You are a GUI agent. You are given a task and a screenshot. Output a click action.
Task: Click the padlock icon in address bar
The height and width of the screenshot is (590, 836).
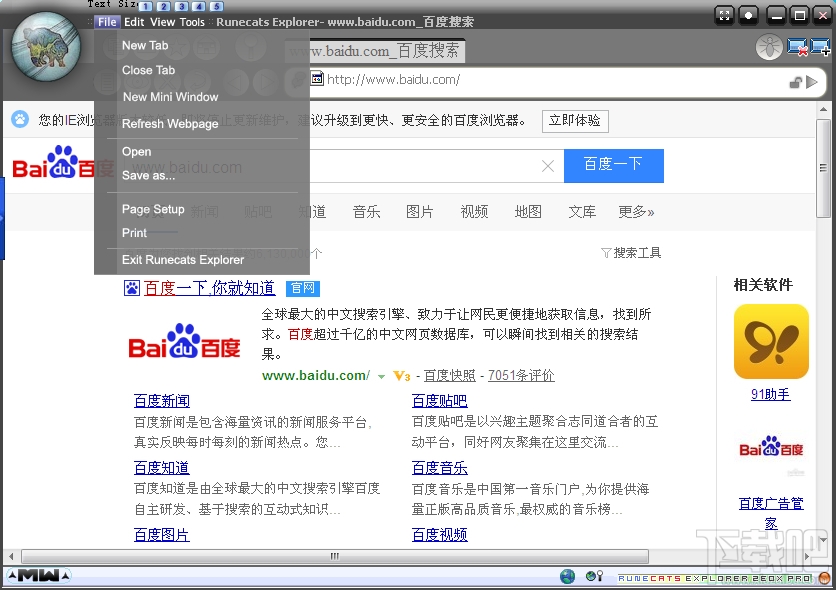795,82
